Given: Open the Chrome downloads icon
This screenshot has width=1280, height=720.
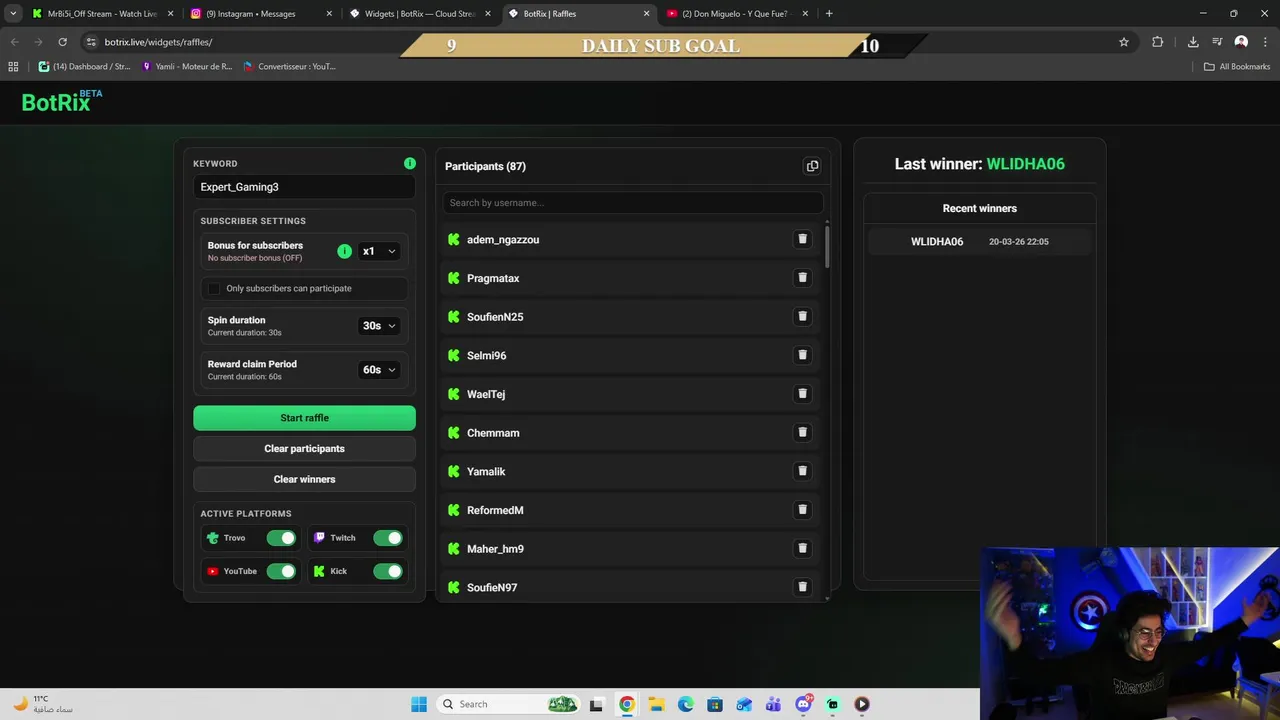Looking at the screenshot, I should 1193,42.
